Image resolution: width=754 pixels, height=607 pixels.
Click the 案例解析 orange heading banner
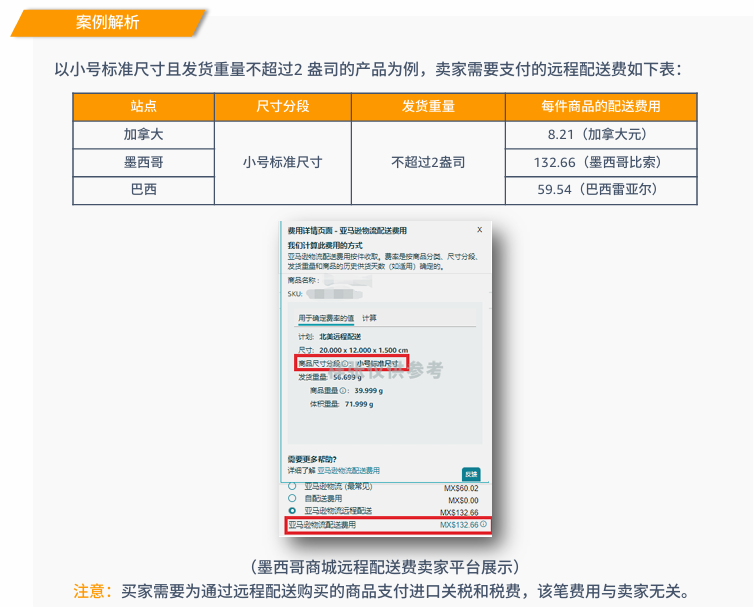point(108,22)
